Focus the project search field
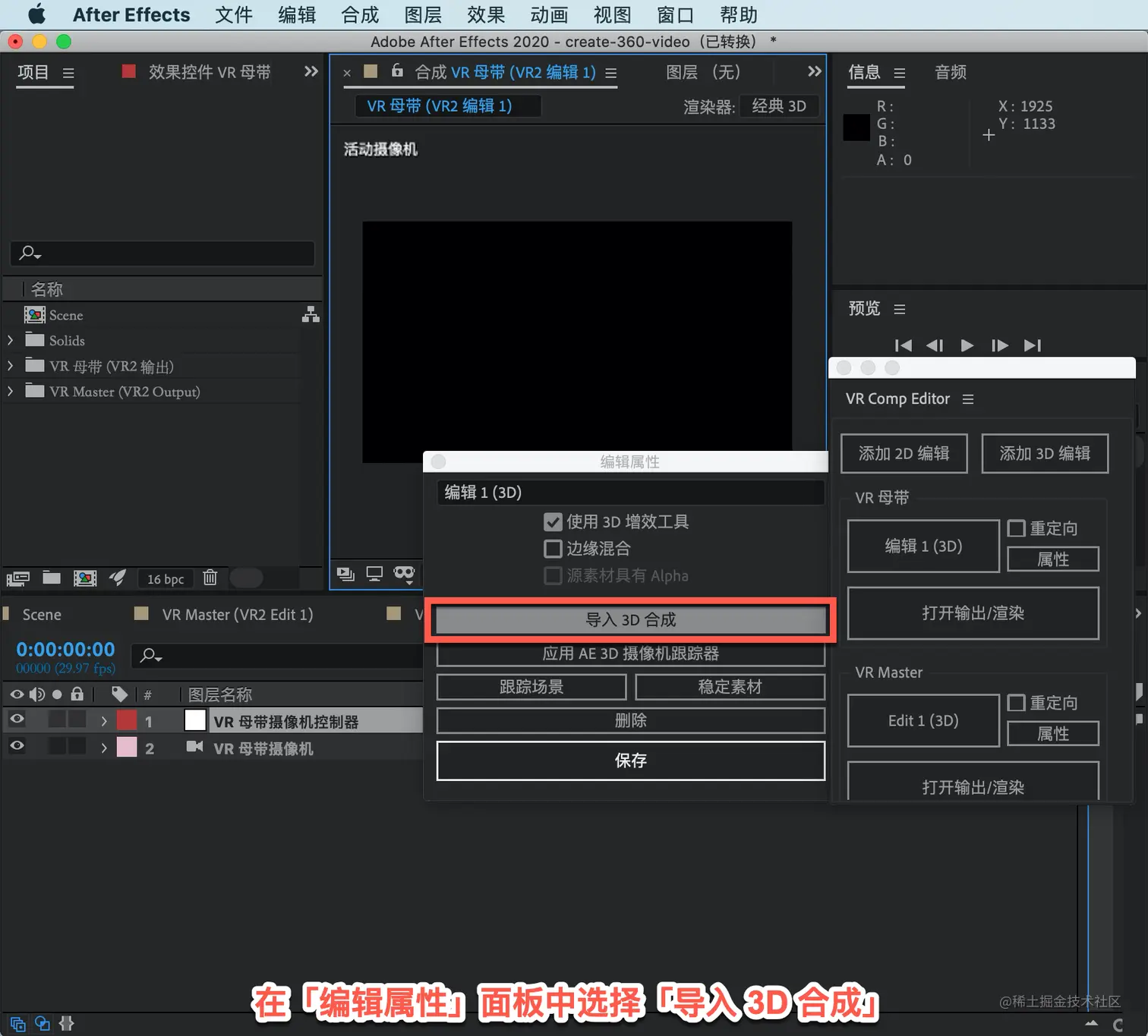Screen dimensions: 1148x1036 (162, 253)
